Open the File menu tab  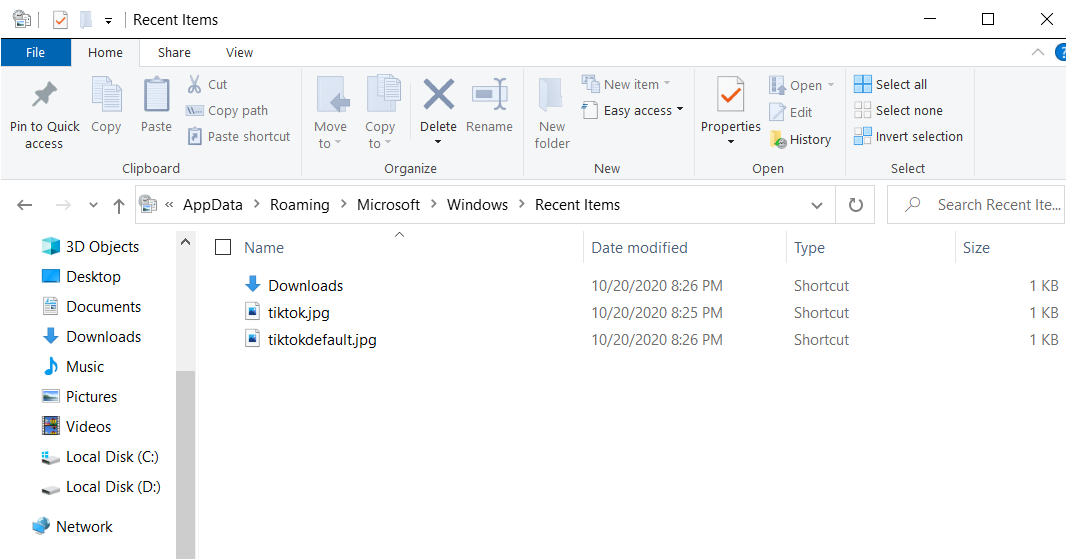[35, 53]
